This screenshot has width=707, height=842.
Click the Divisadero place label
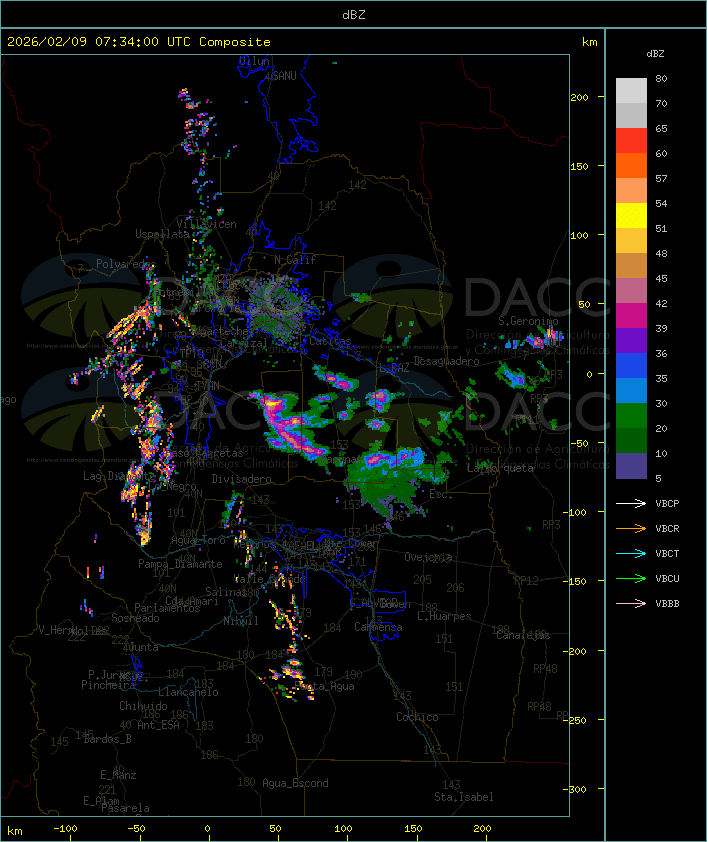(x=241, y=479)
